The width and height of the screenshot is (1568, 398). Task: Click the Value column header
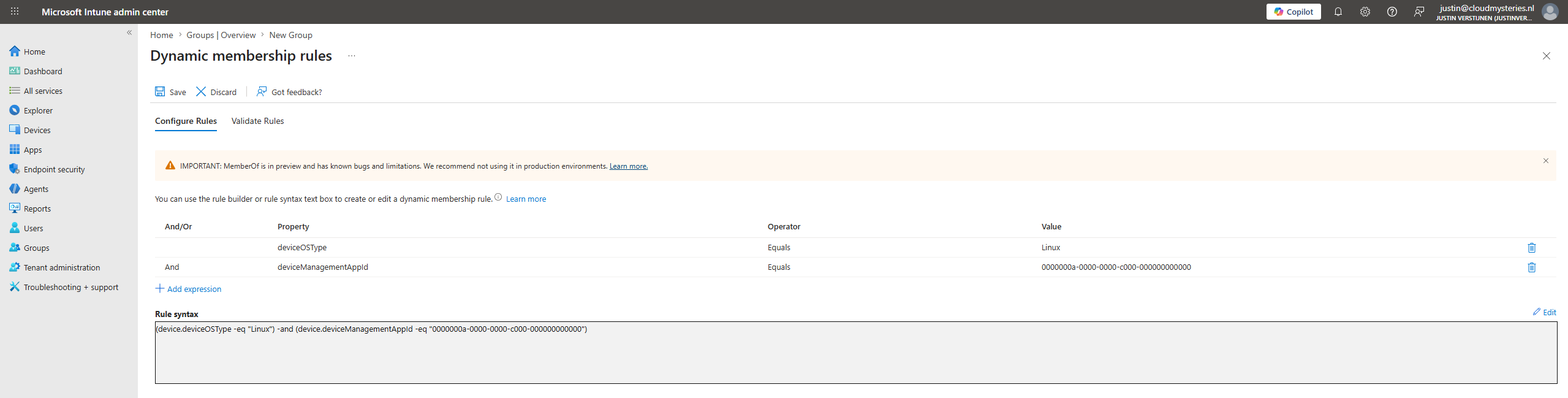pyautogui.click(x=1051, y=227)
